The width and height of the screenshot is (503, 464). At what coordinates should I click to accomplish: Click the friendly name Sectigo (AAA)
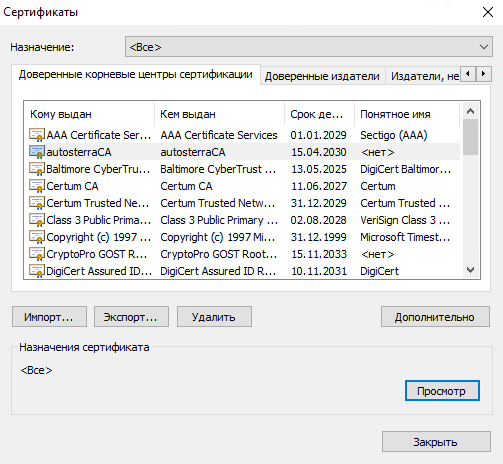point(394,135)
